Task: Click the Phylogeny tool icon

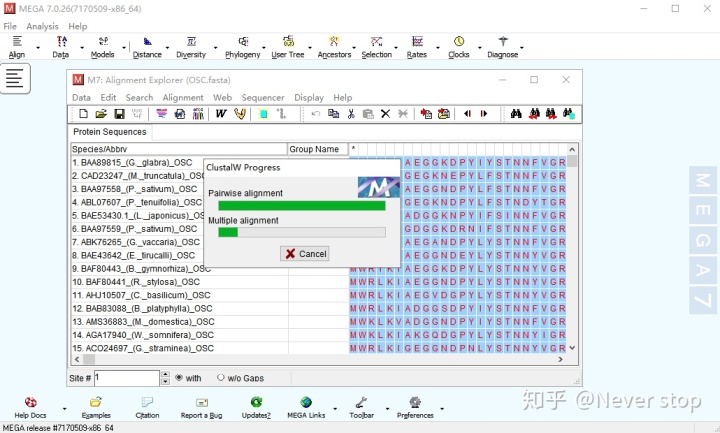Action: coord(242,47)
